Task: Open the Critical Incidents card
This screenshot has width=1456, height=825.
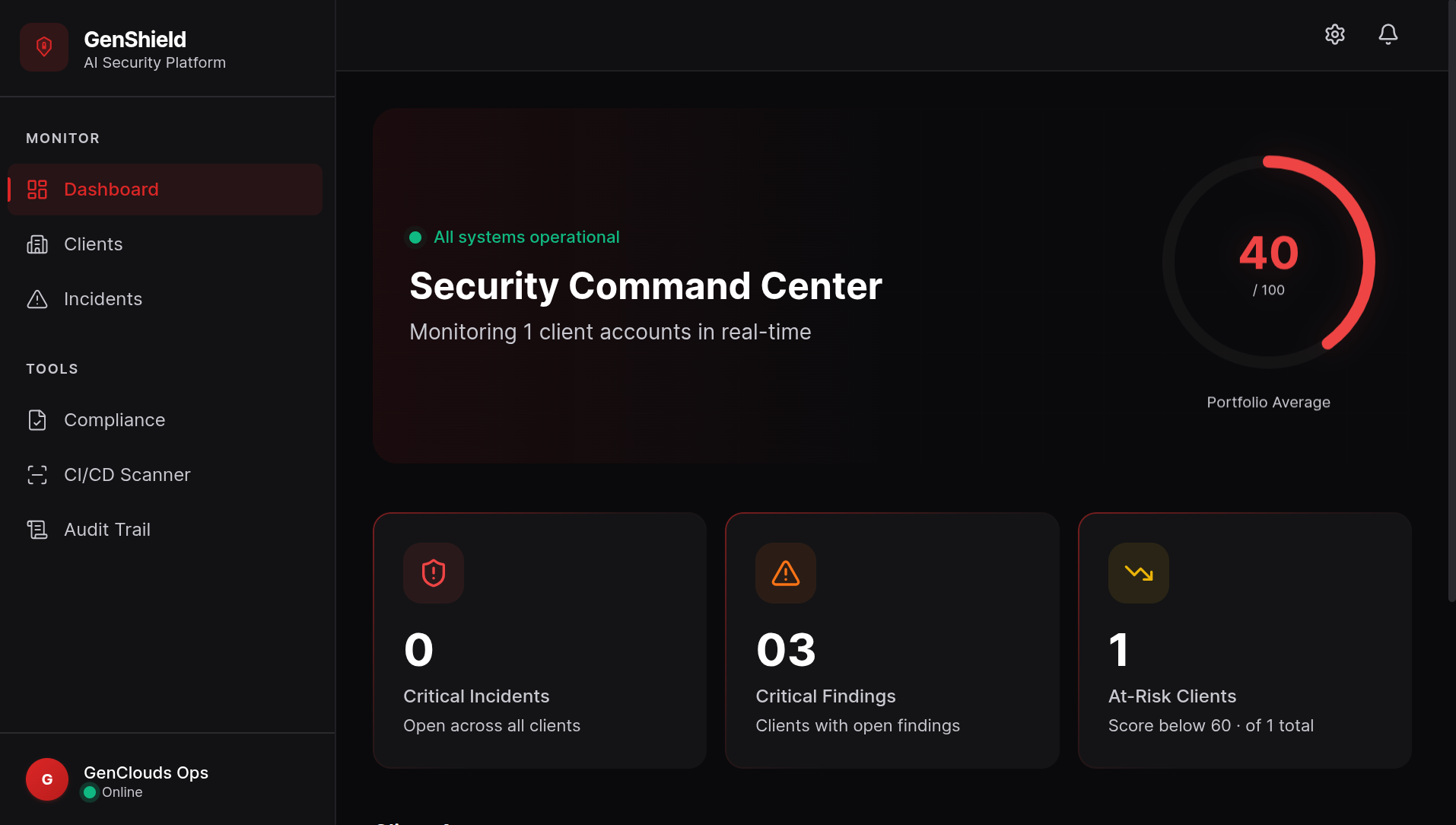Action: pyautogui.click(x=539, y=640)
